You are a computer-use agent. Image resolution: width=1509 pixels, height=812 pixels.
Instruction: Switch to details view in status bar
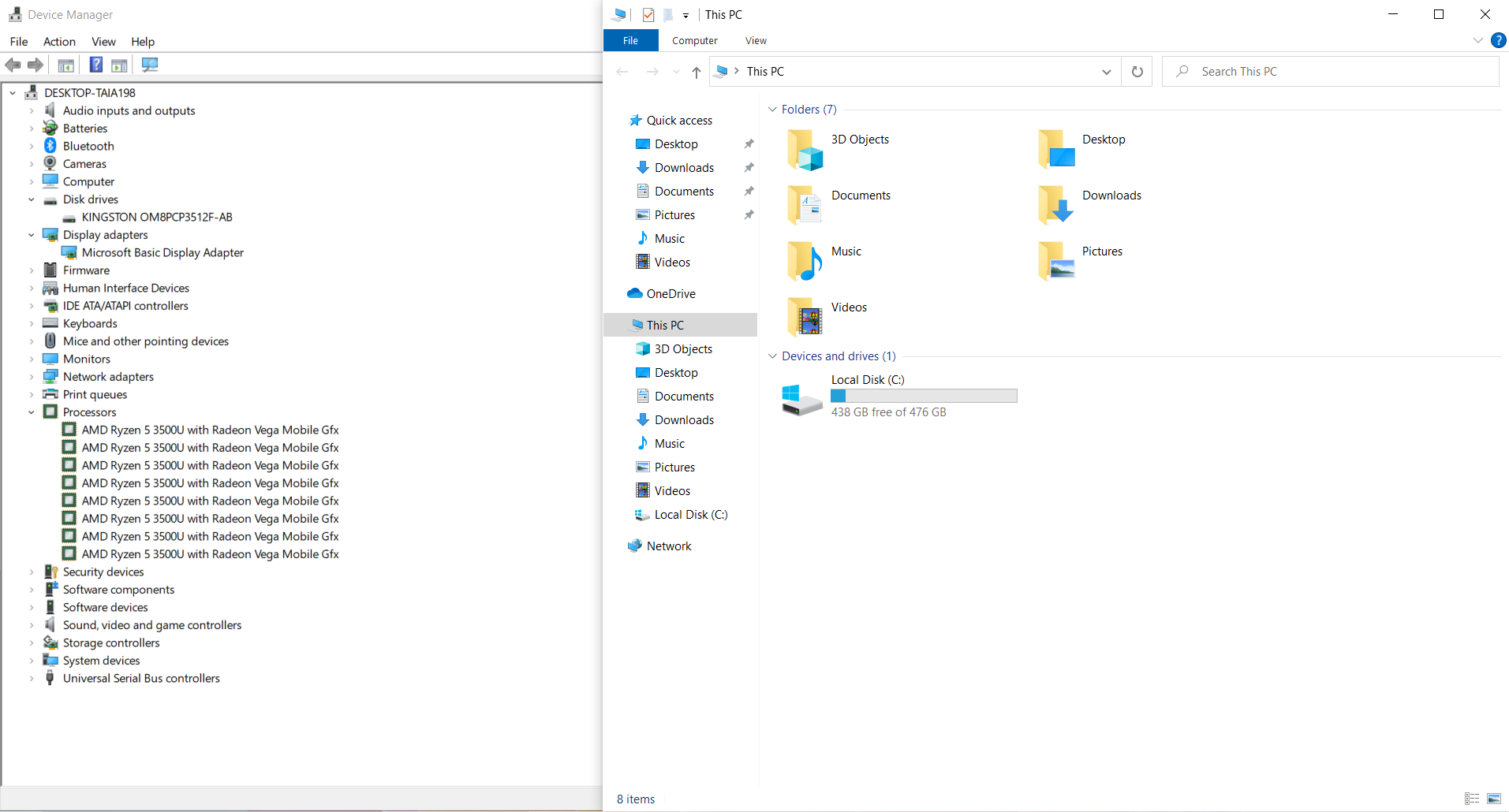1471,799
